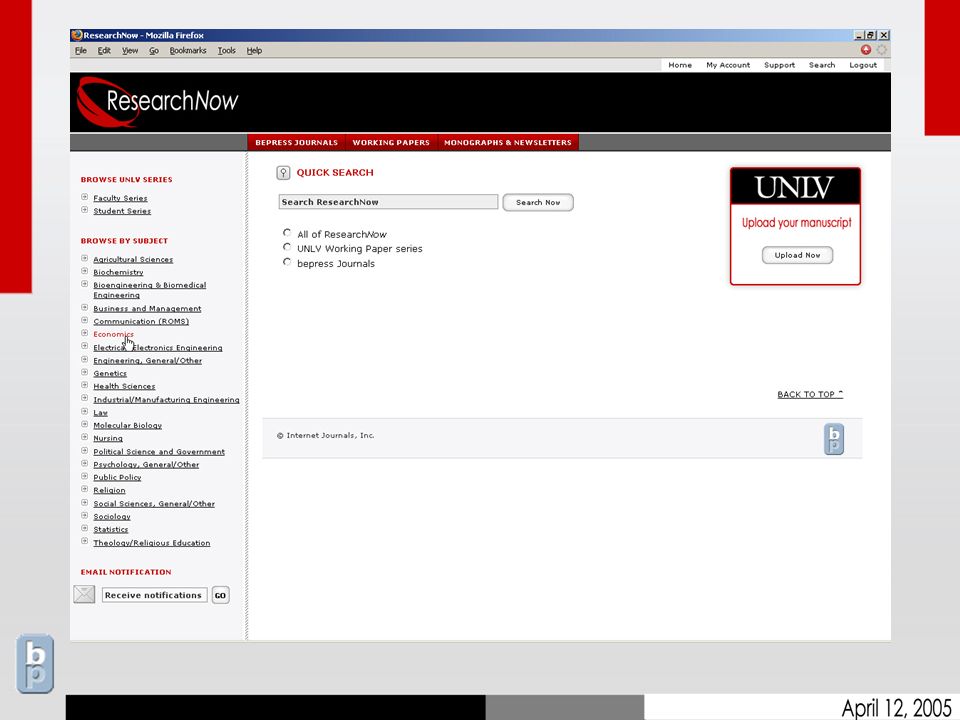The height and width of the screenshot is (720, 960).
Task: Click the Logout link
Action: pos(863,65)
